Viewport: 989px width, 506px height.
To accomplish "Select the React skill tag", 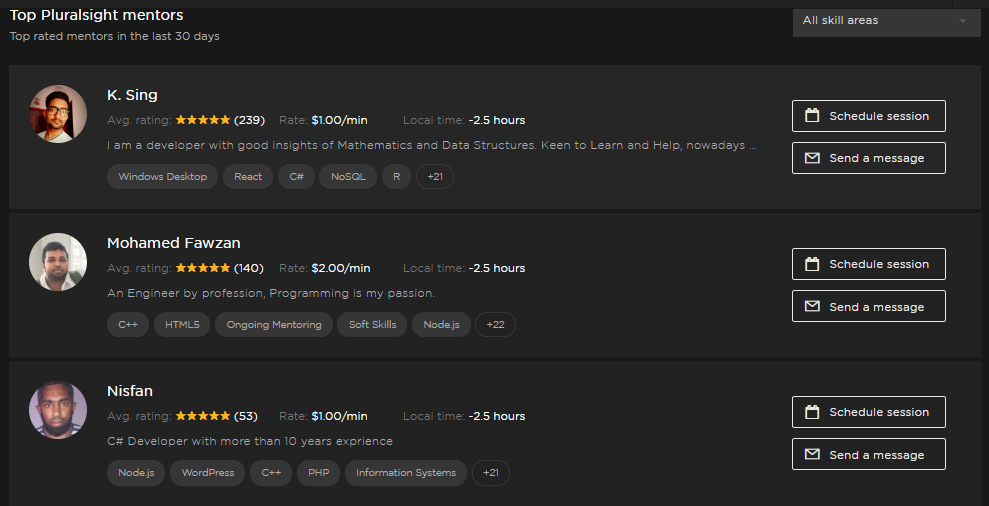I will click(x=248, y=177).
